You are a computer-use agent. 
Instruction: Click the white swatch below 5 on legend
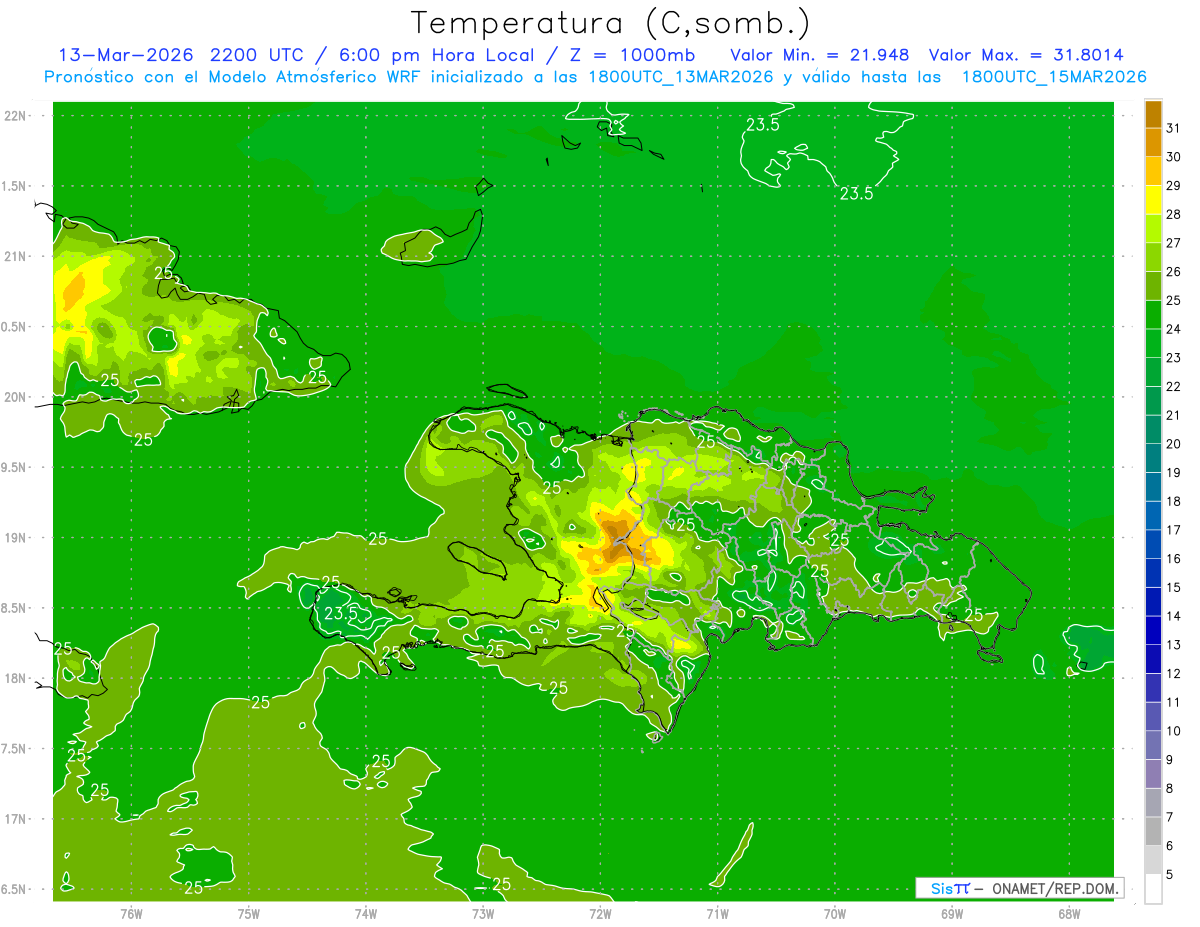click(1153, 889)
